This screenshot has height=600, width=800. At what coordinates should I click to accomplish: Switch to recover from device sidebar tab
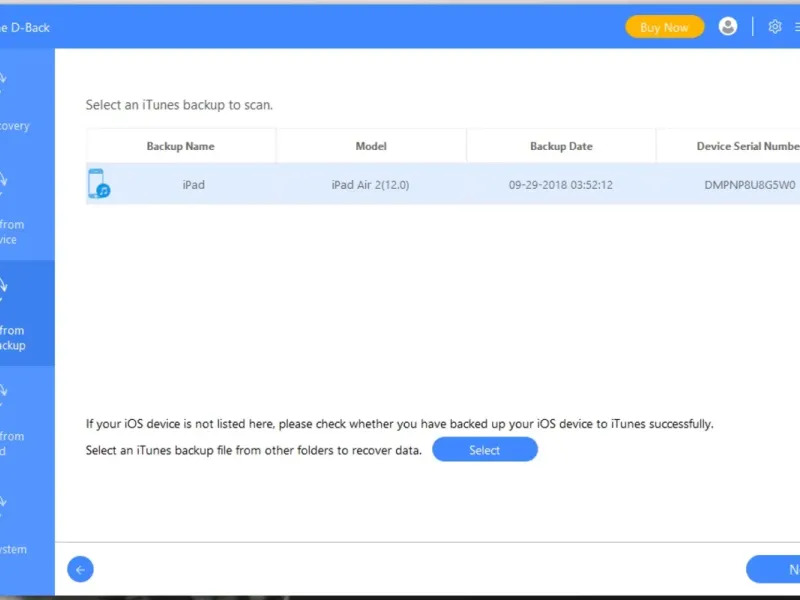[x=27, y=208]
